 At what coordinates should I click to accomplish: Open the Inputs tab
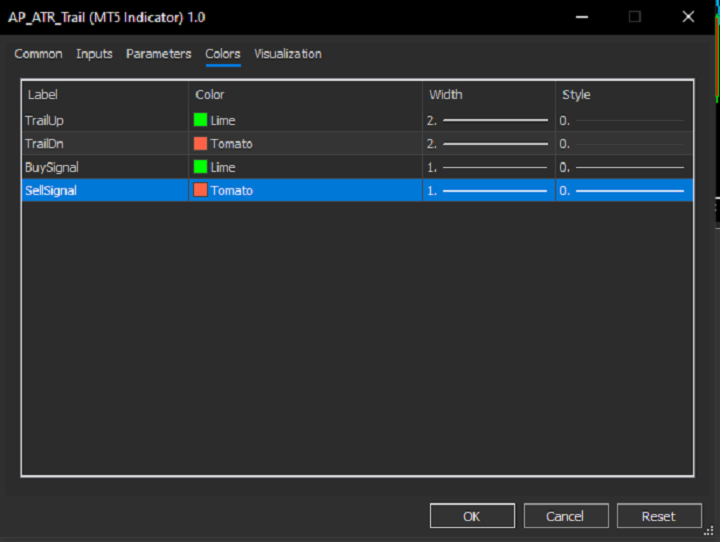(94, 54)
